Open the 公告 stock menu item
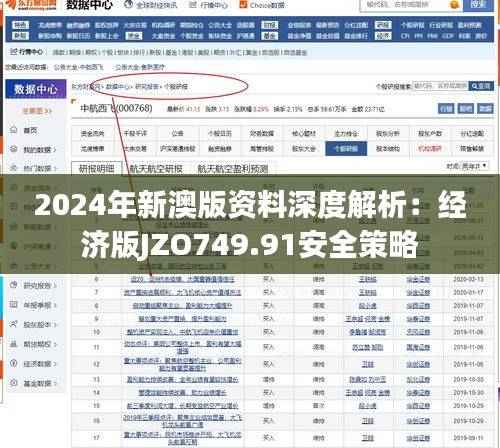The height and width of the screenshot is (448, 500). click(177, 133)
